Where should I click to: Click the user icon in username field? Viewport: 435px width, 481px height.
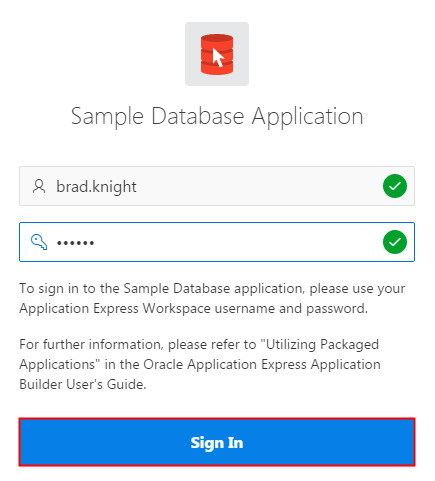point(39,186)
